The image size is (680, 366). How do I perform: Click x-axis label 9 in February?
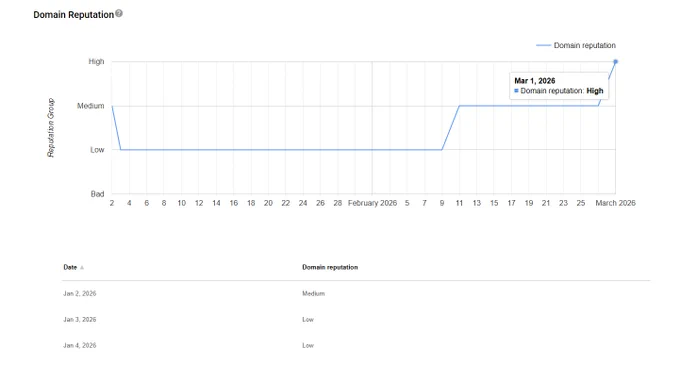coord(442,203)
